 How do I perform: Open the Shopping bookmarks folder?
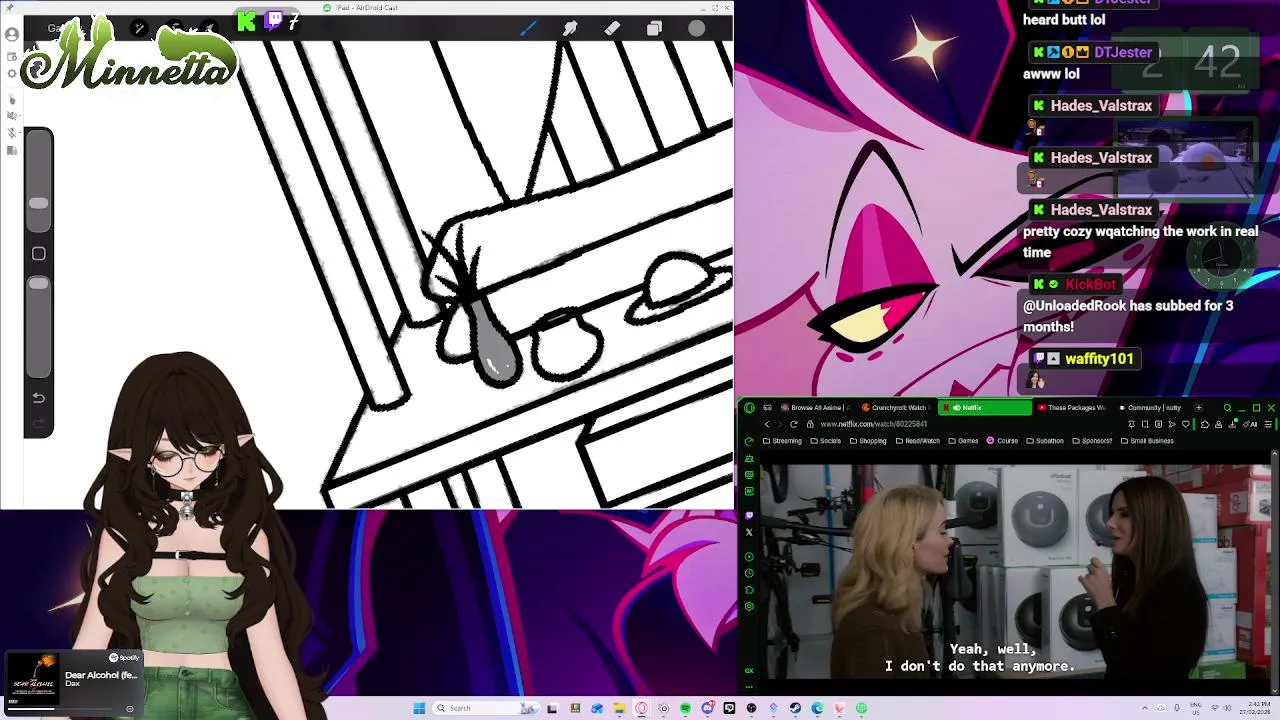(867, 441)
